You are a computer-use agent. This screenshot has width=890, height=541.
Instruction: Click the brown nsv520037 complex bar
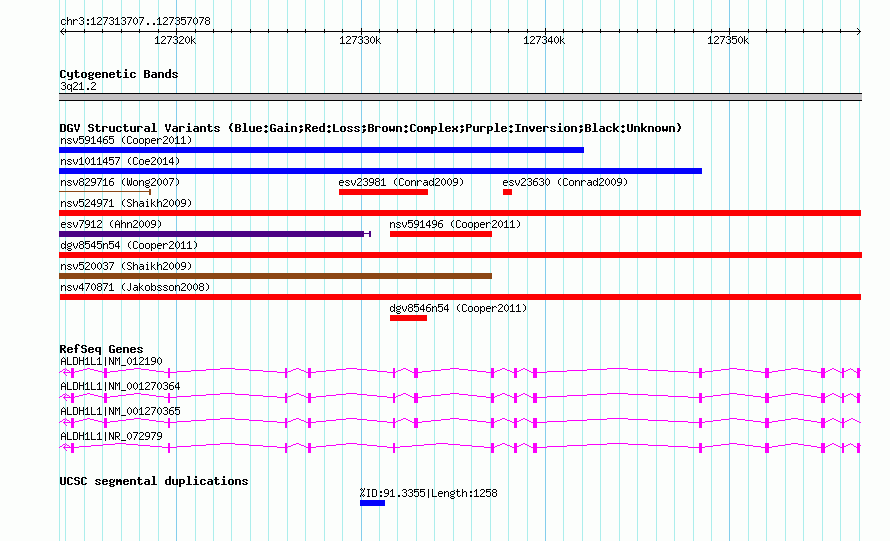point(275,276)
